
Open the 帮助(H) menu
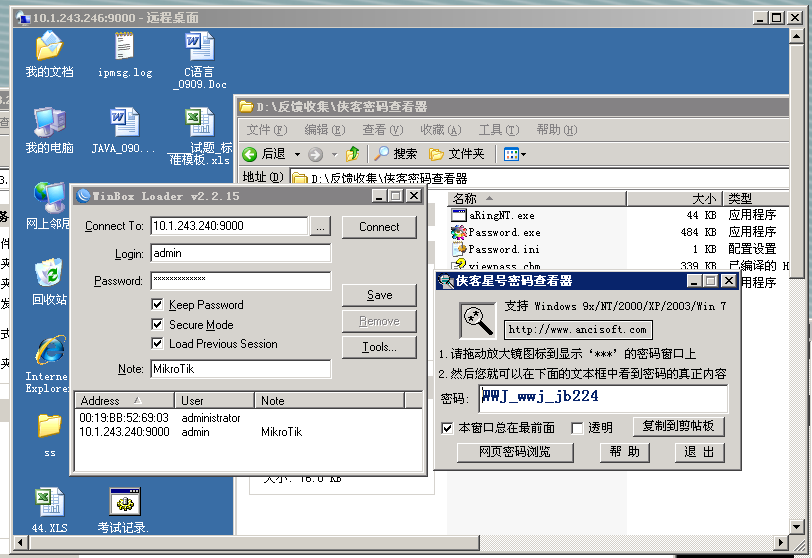pos(557,130)
